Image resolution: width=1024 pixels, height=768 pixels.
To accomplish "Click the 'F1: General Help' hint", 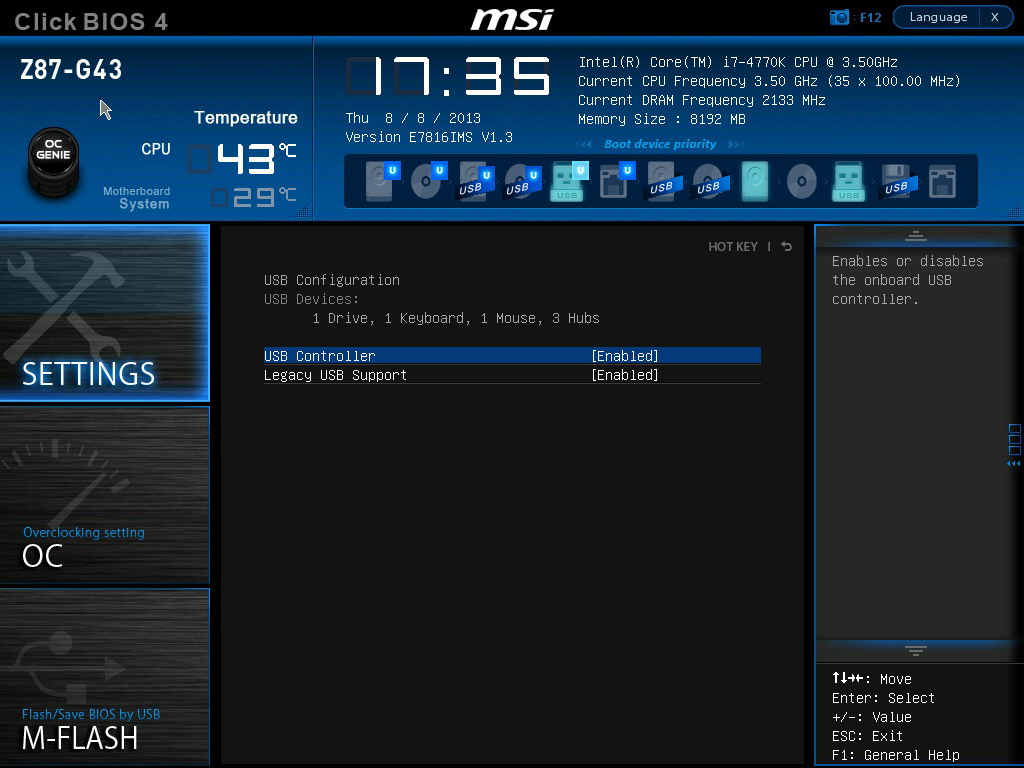I will (895, 755).
